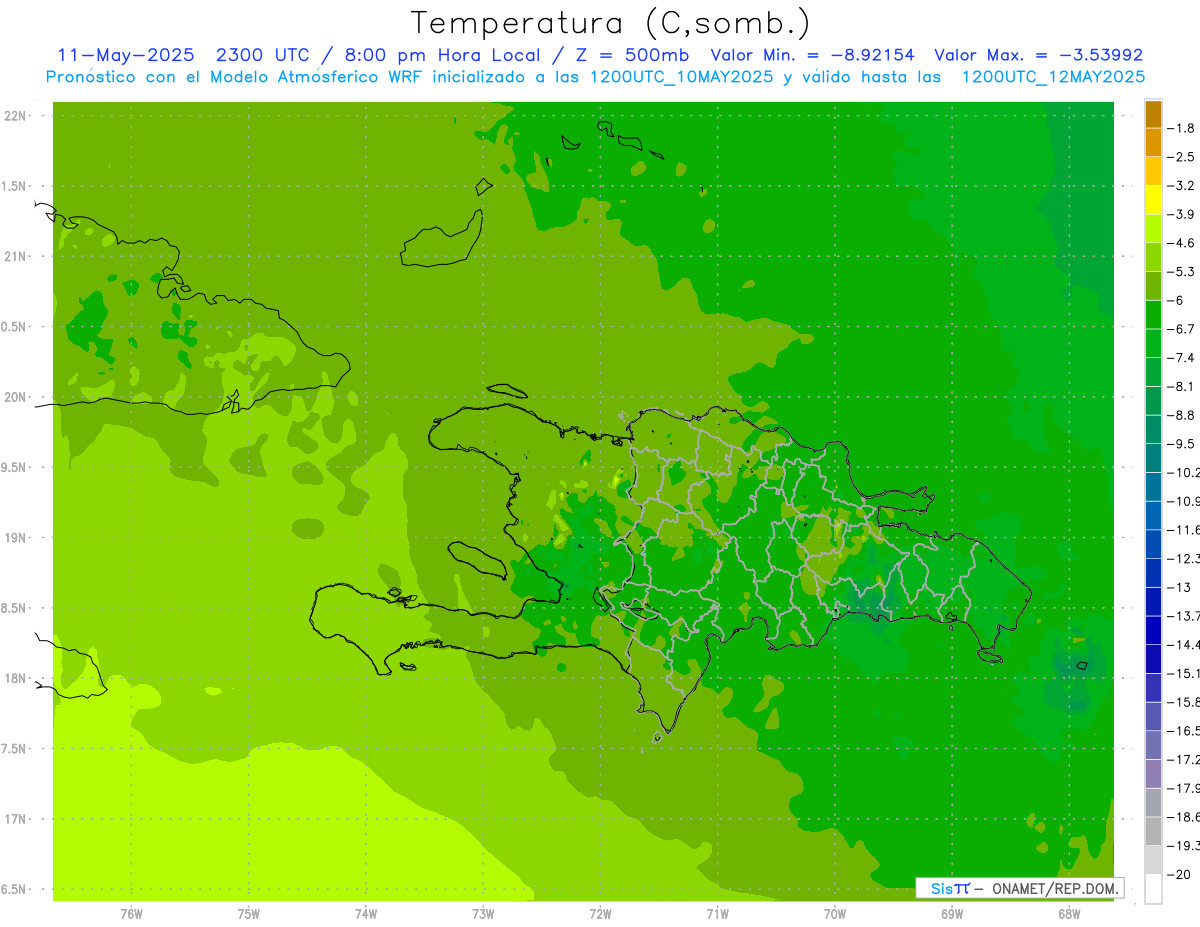Click the "69W" longitude axis label
This screenshot has height=927, width=1200.
[x=951, y=914]
